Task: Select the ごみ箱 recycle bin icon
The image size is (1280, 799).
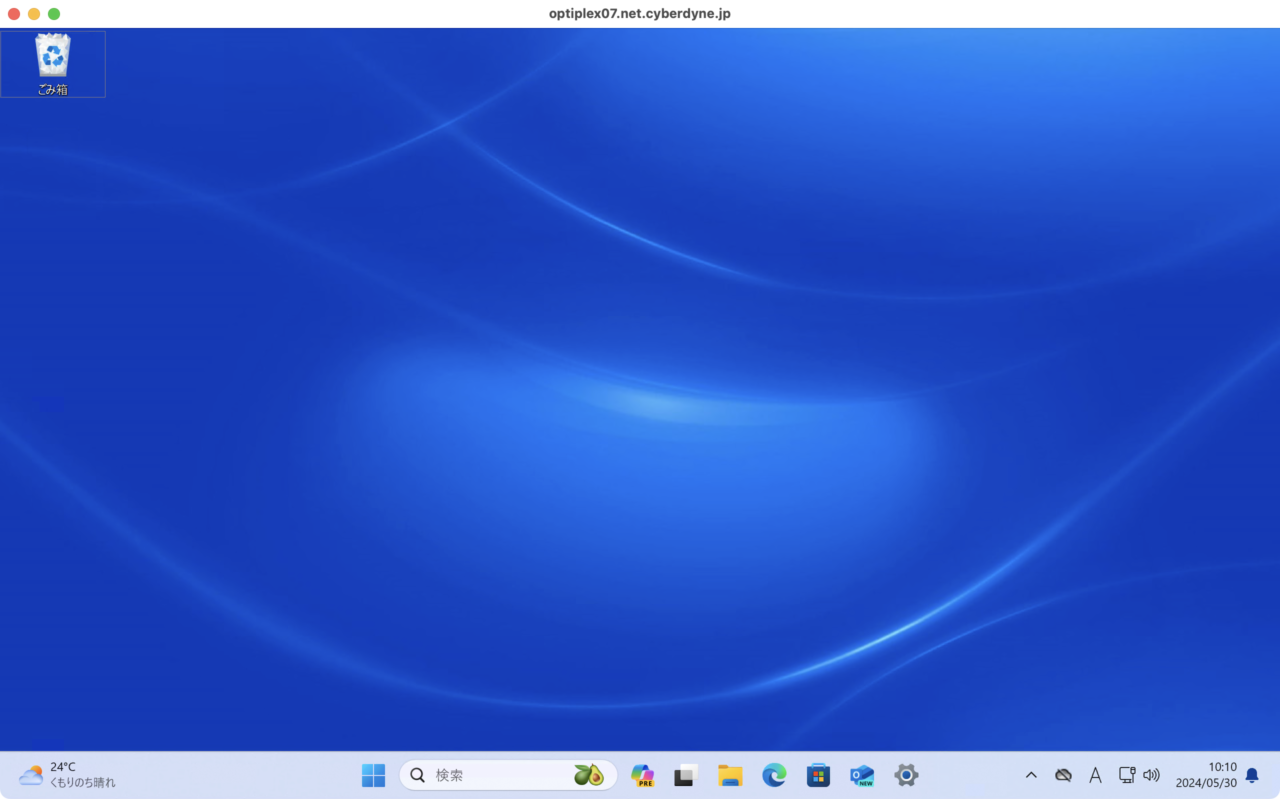Action: [53, 64]
